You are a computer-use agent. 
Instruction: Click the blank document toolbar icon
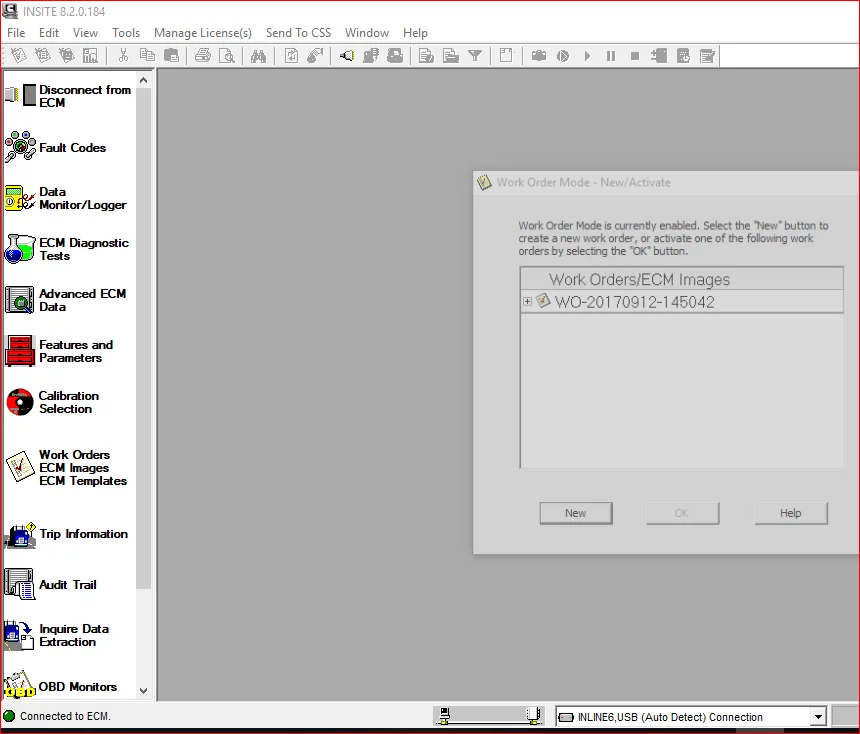click(x=506, y=55)
